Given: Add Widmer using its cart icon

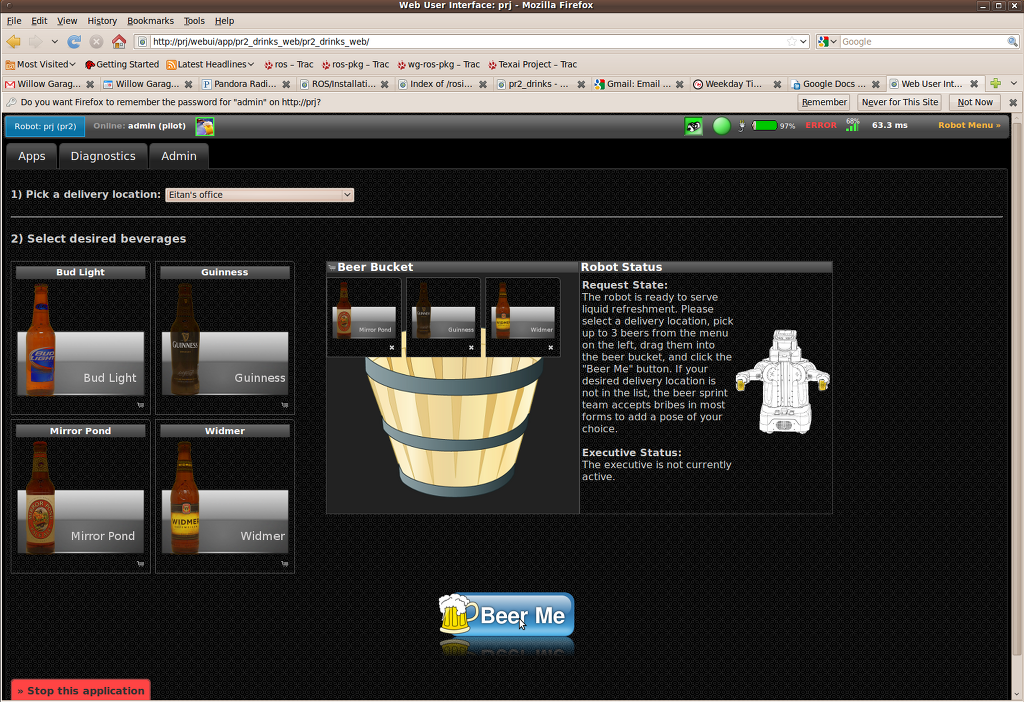Looking at the screenshot, I should [285, 564].
